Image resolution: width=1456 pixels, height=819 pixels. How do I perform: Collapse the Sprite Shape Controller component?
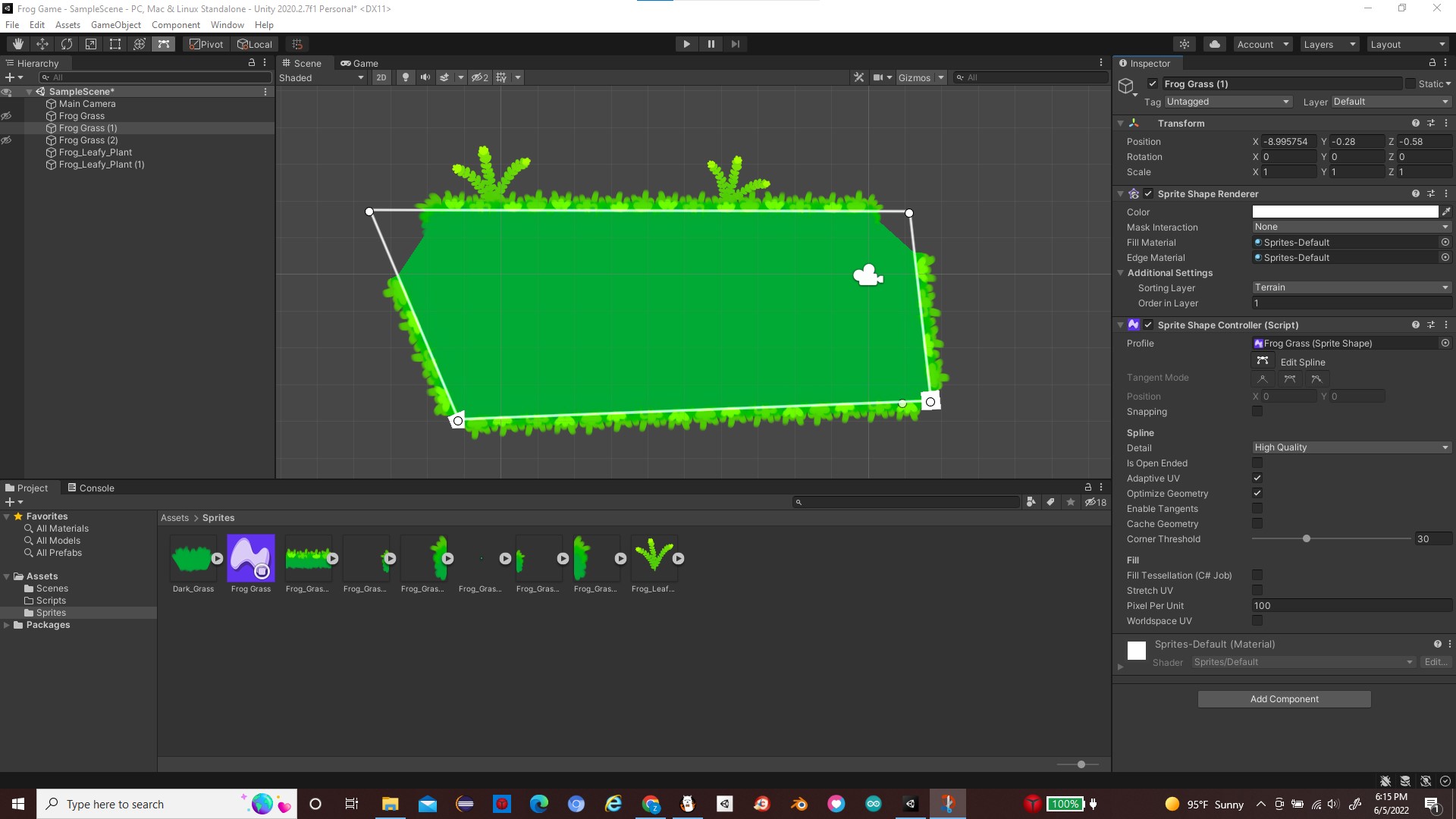pos(1122,325)
